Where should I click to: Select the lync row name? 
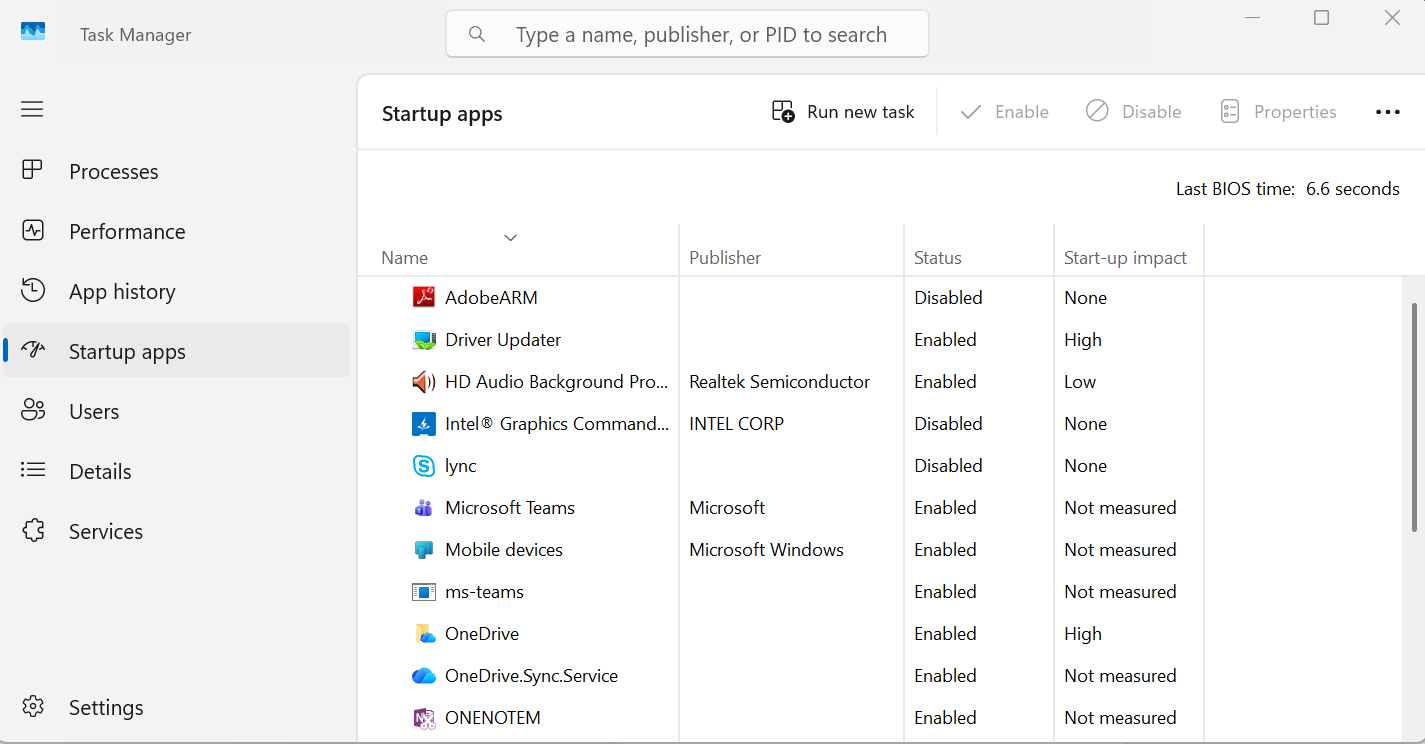pyautogui.click(x=461, y=466)
